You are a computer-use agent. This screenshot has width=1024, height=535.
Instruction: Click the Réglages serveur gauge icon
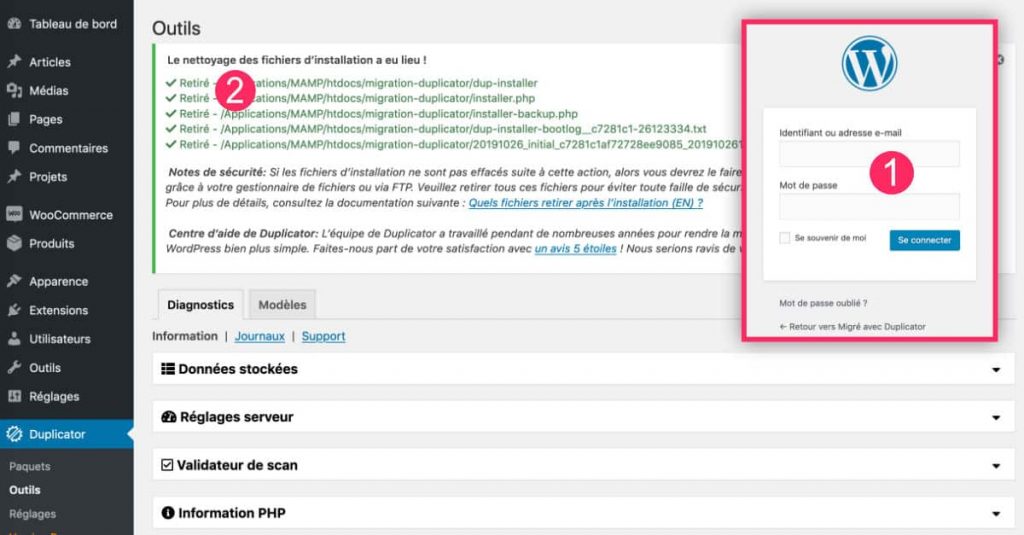click(168, 417)
